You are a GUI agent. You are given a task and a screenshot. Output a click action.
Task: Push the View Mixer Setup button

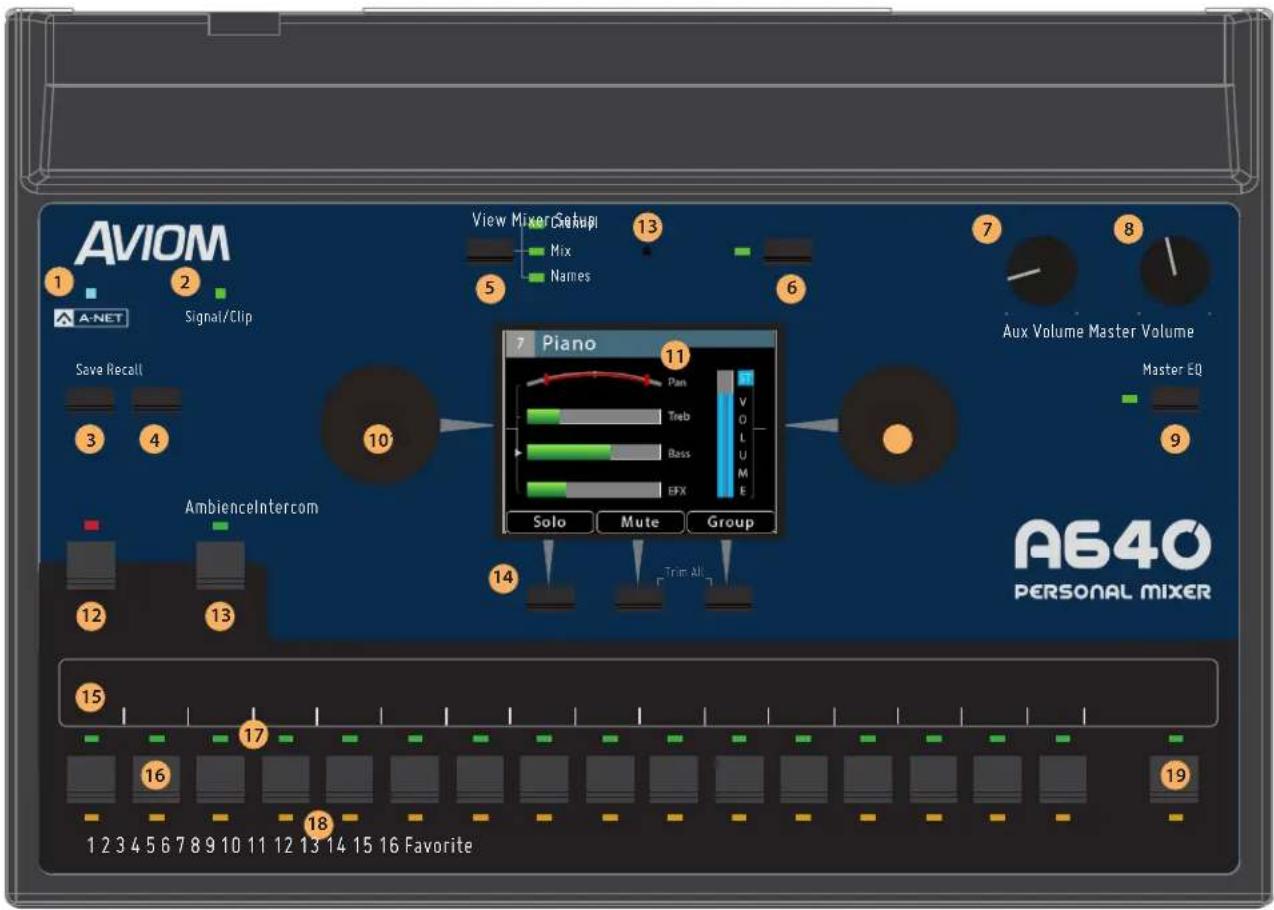point(490,251)
